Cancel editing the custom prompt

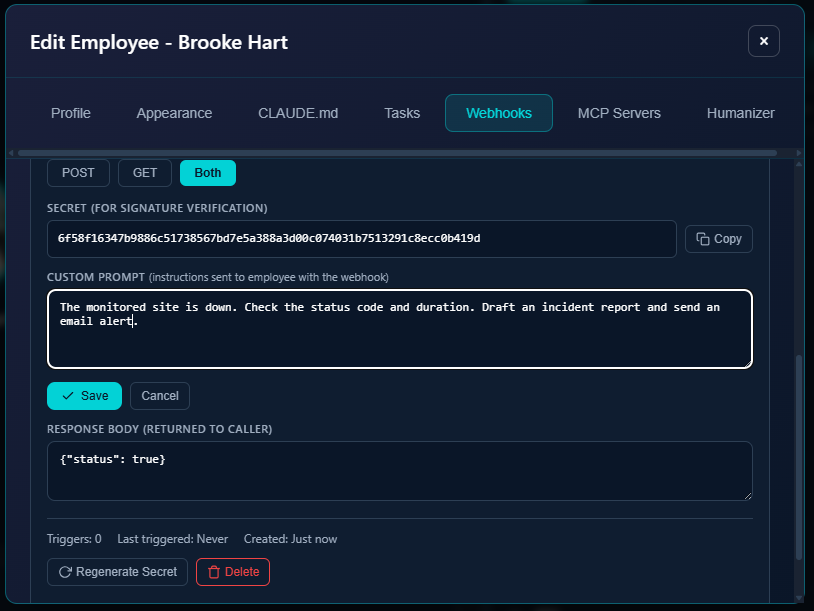(159, 395)
